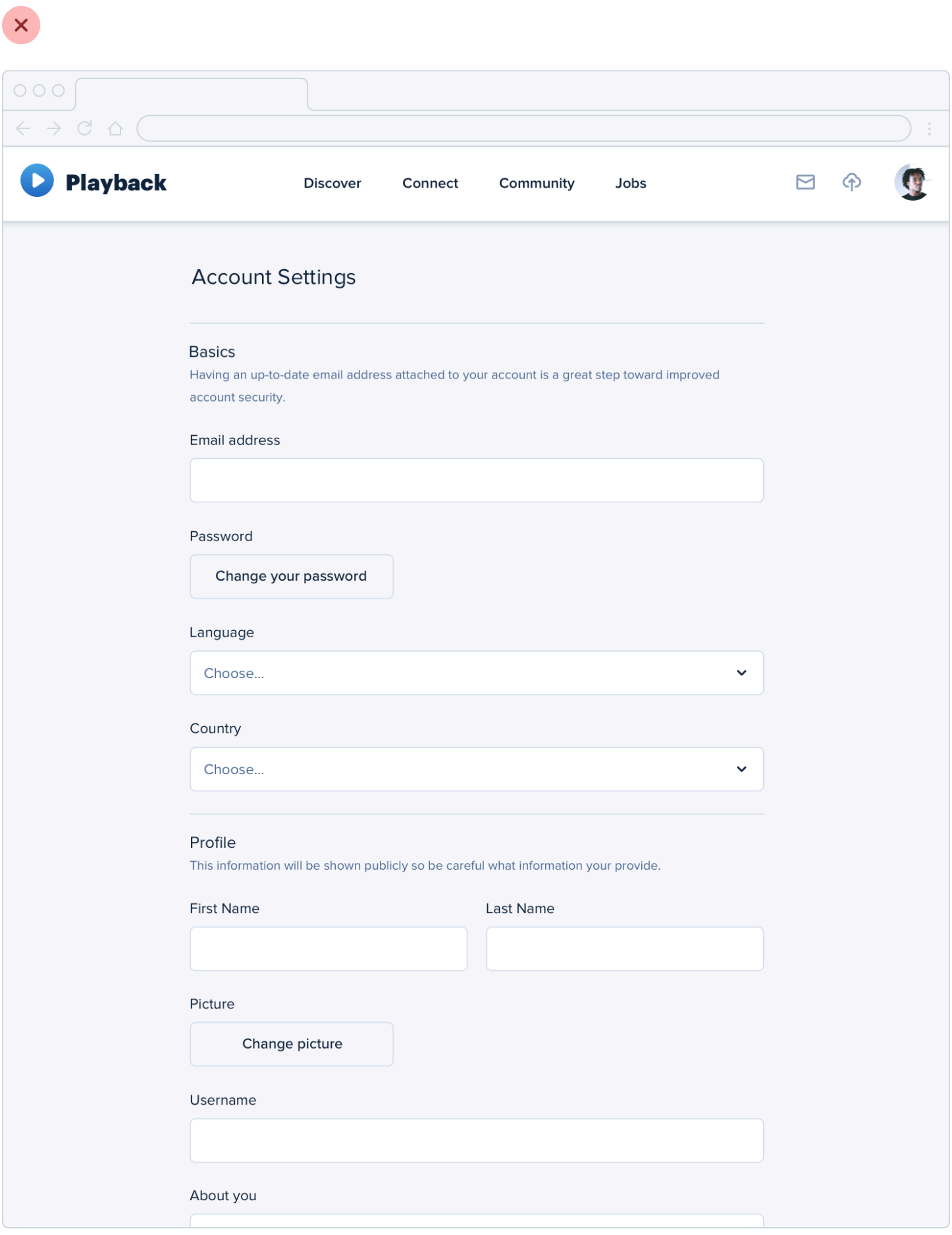
Task: Select the Username input field
Action: 476,1140
